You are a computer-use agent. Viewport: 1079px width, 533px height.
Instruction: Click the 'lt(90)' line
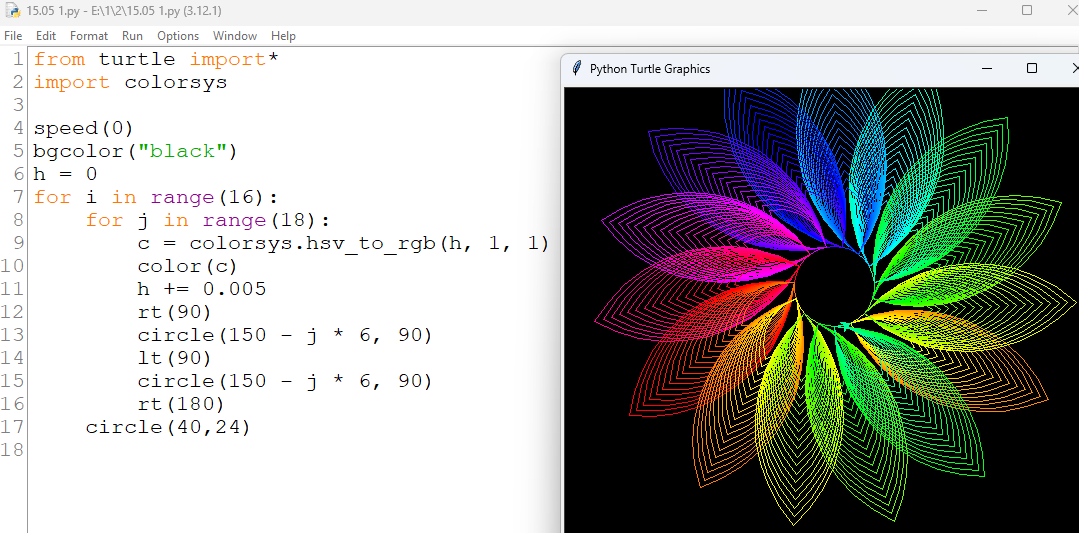tap(175, 358)
